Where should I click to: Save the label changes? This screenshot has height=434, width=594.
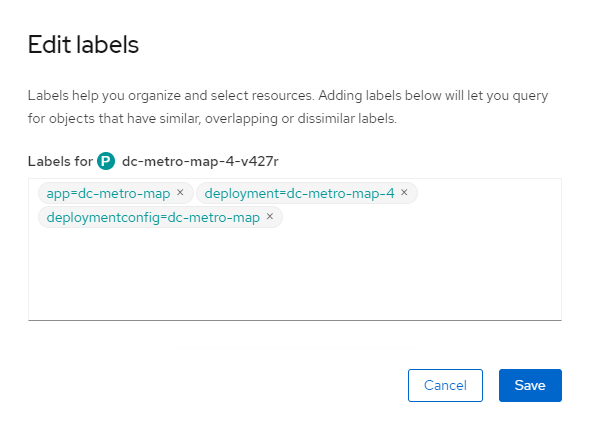(530, 385)
